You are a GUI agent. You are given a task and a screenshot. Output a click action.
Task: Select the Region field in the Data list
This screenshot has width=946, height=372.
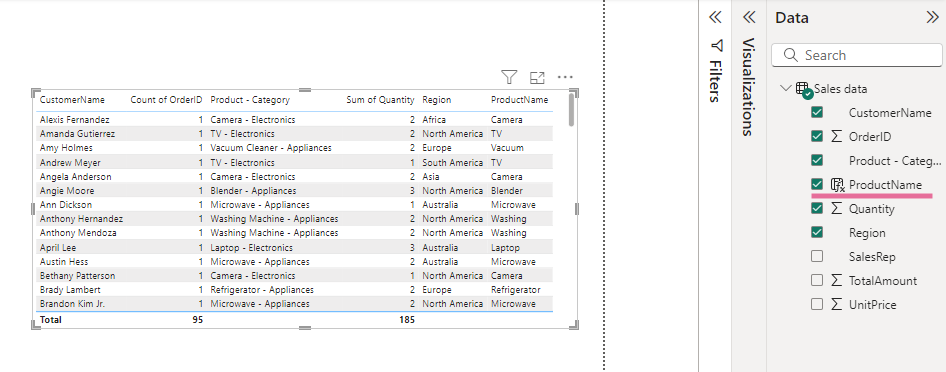867,233
